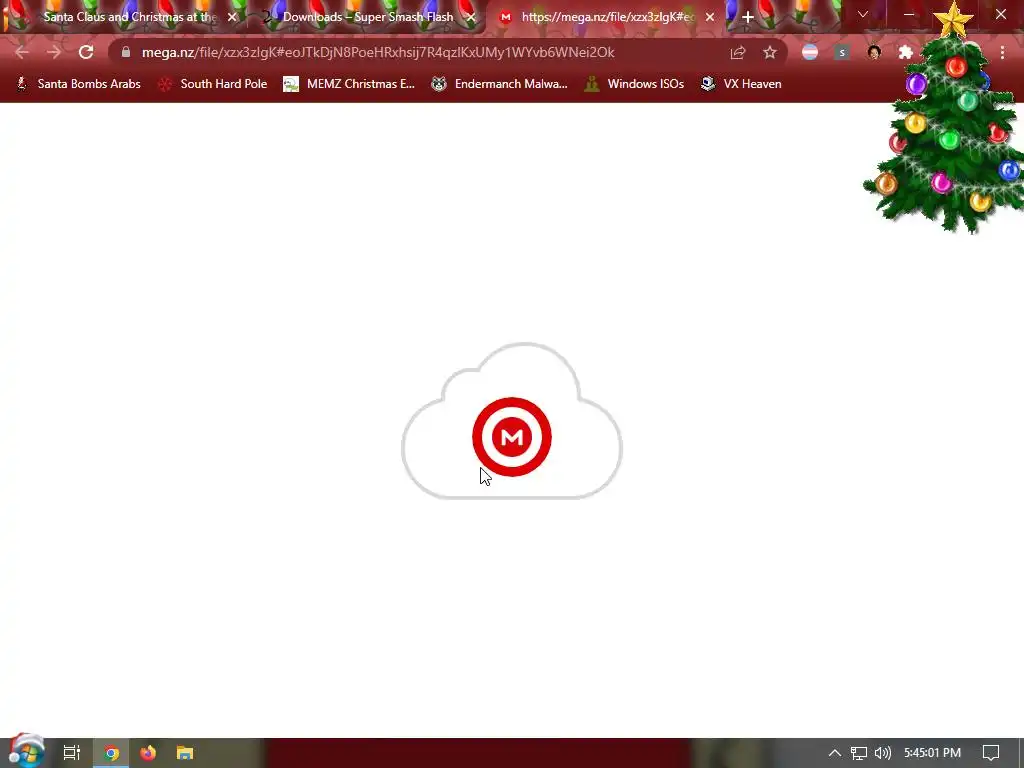1024x768 pixels.
Task: Expand the tab search dropdown
Action: [x=863, y=14]
